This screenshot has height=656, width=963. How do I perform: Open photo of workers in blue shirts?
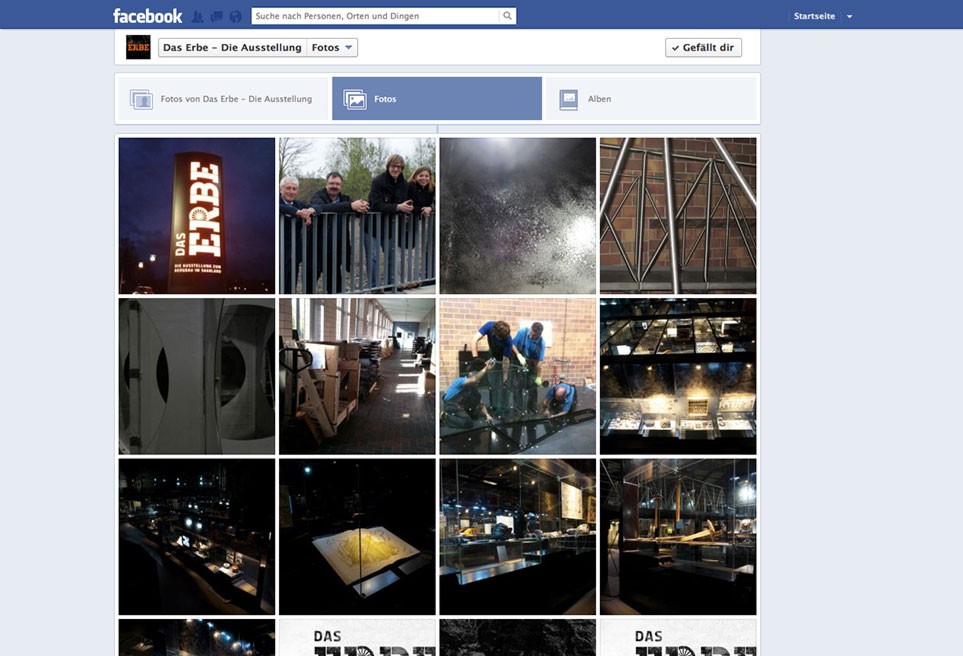click(x=518, y=377)
